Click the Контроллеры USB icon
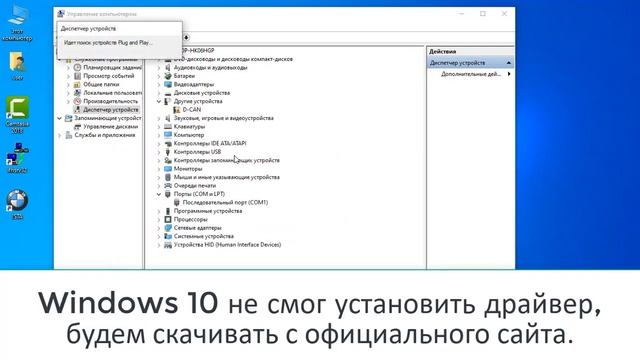The image size is (640, 360). click(x=168, y=152)
